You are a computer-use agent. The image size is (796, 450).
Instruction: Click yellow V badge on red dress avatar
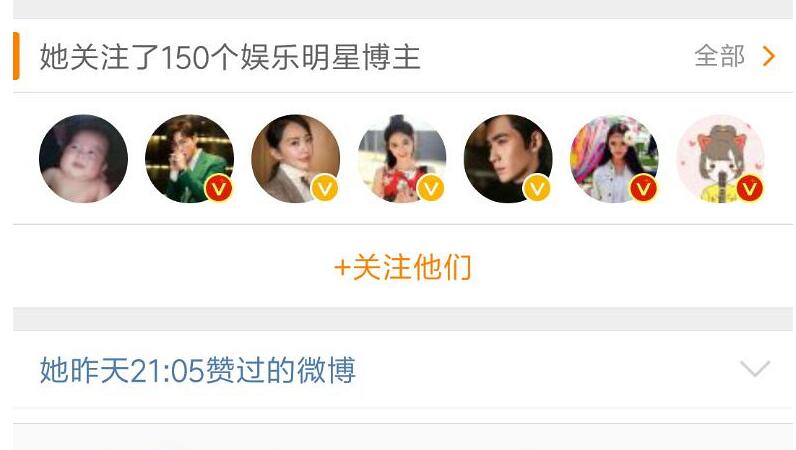(431, 188)
